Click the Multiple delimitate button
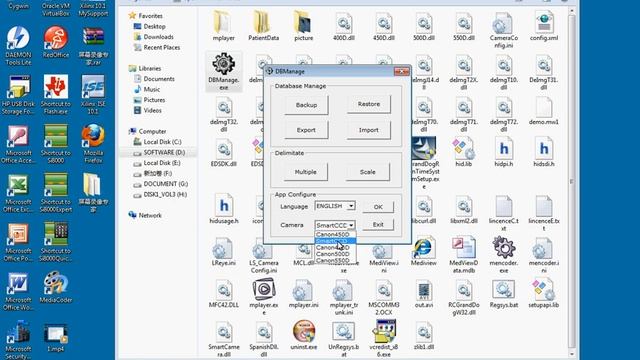This screenshot has height=360, width=640. coord(305,172)
